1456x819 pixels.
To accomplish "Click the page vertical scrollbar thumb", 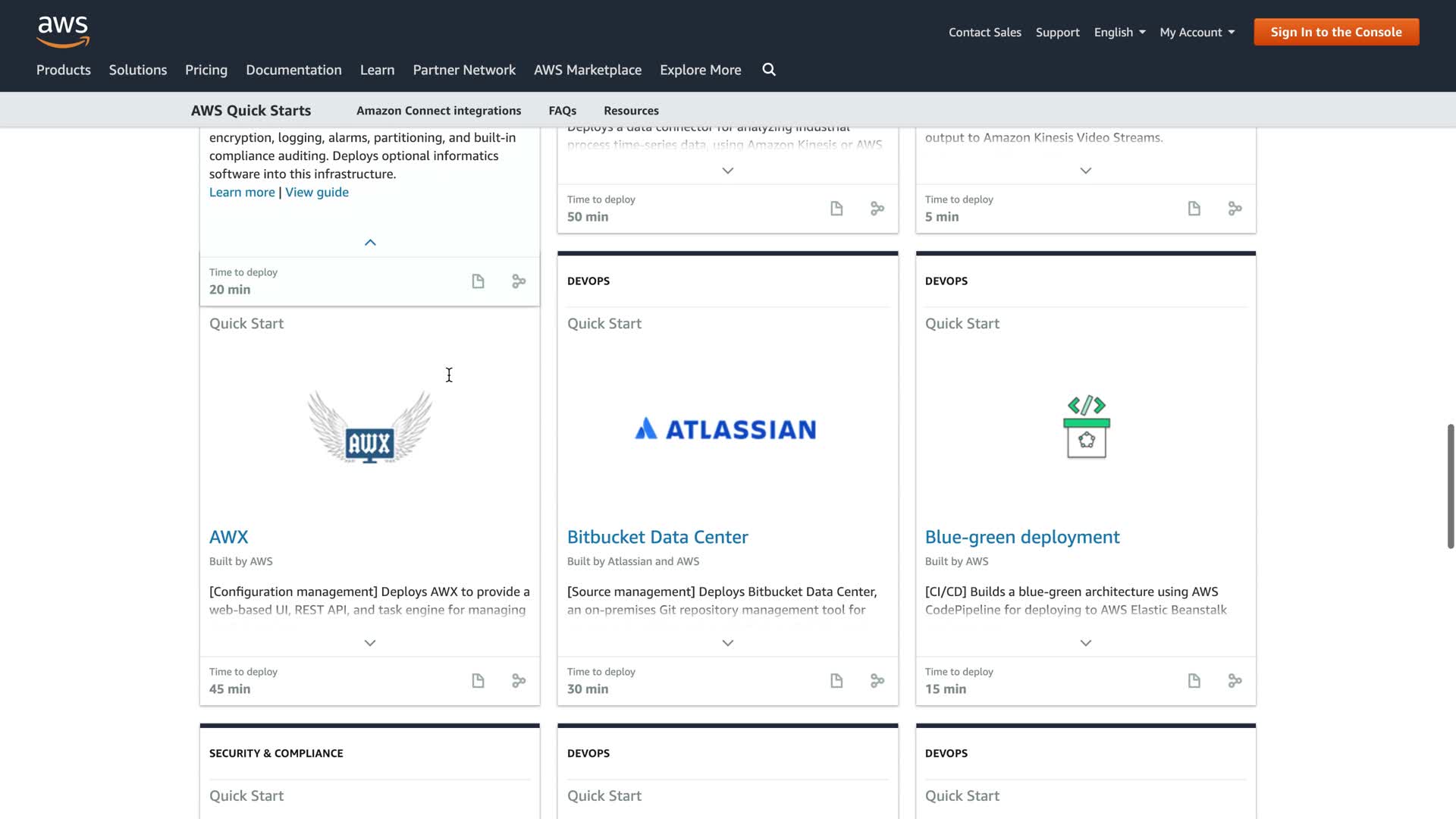I will pos(1450,485).
